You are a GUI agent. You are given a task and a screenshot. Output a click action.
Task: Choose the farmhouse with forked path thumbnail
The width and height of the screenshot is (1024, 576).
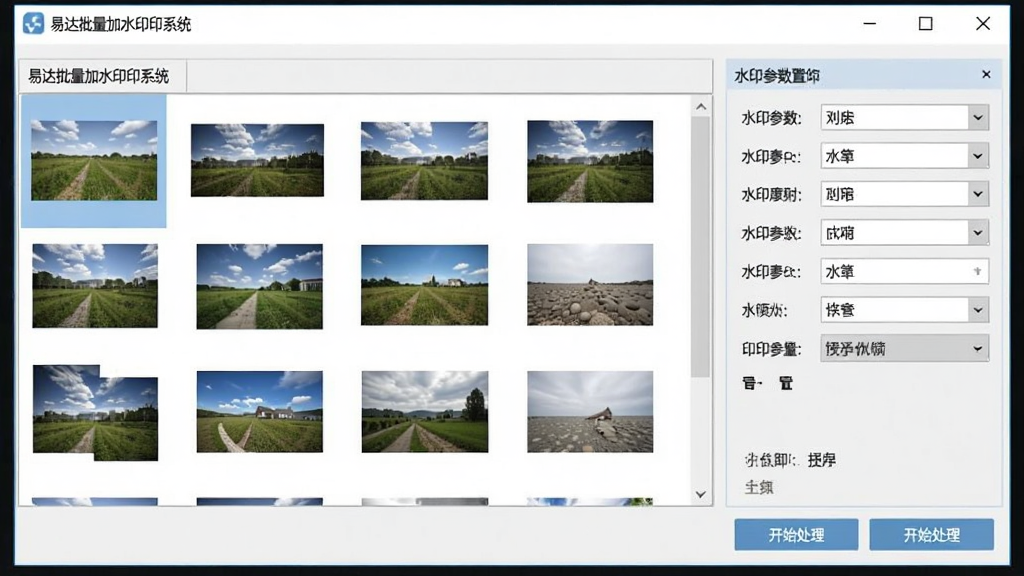pyautogui.click(x=259, y=411)
